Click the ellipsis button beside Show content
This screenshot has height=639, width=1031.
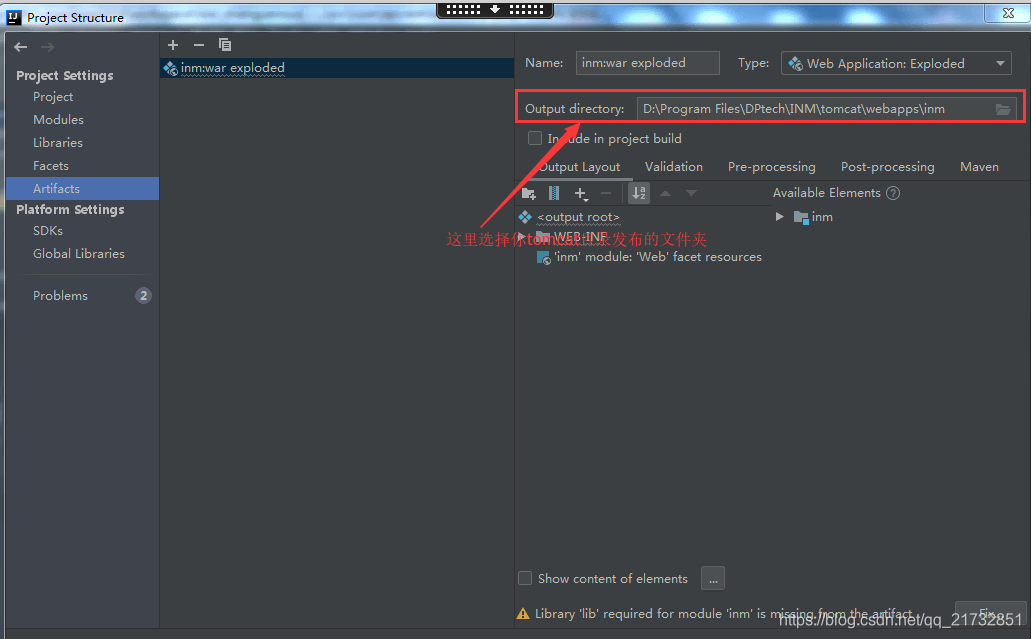713,579
